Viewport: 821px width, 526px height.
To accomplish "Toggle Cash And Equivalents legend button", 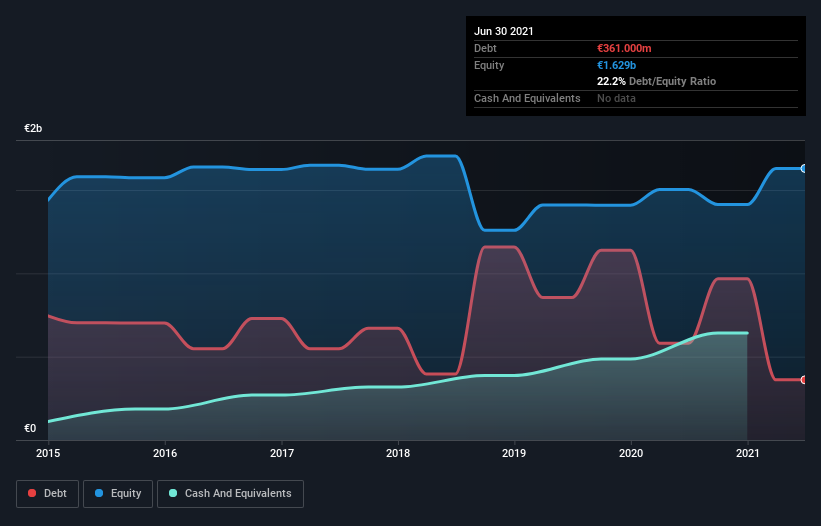I will click(x=230, y=494).
